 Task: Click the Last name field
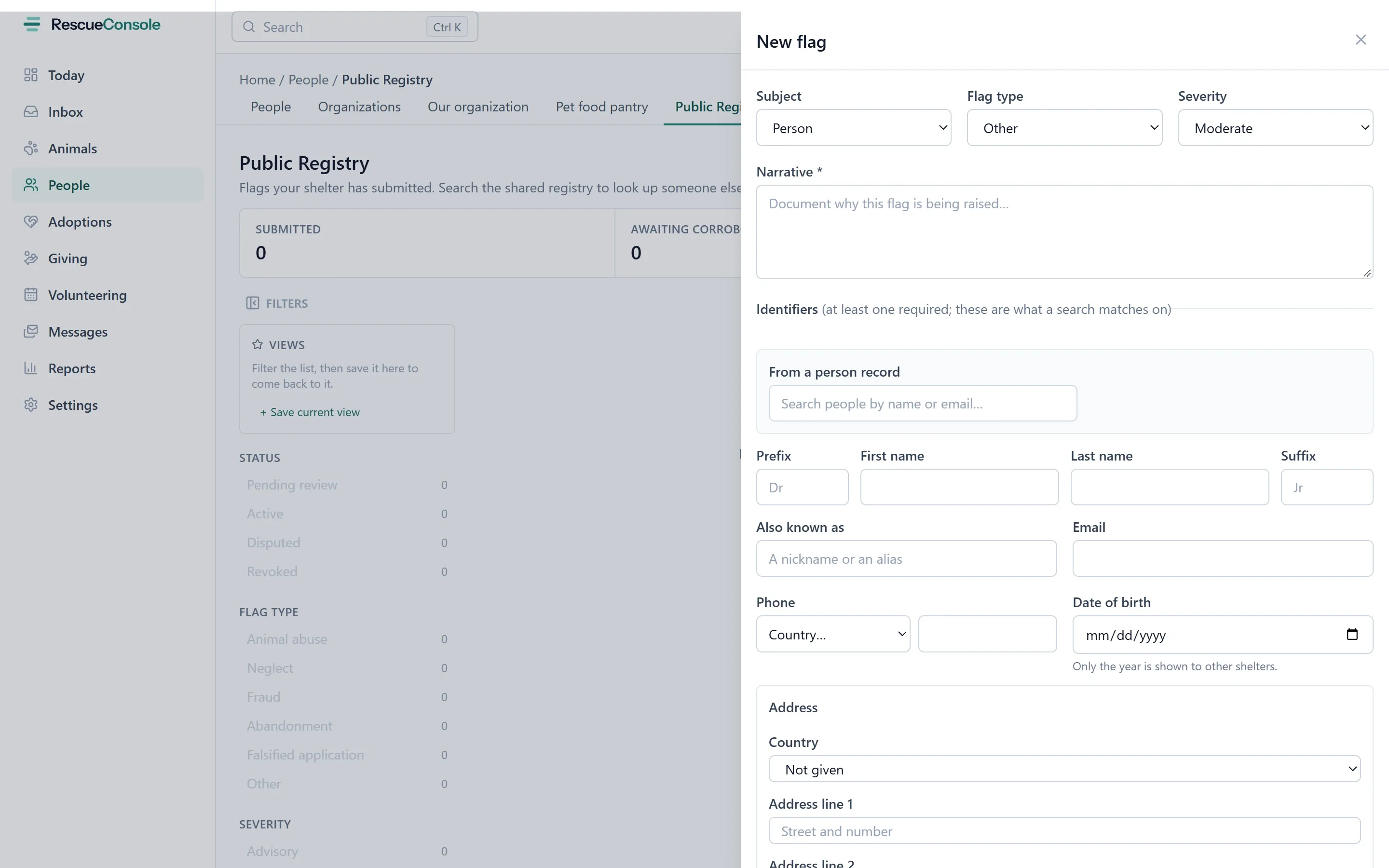(x=1169, y=487)
